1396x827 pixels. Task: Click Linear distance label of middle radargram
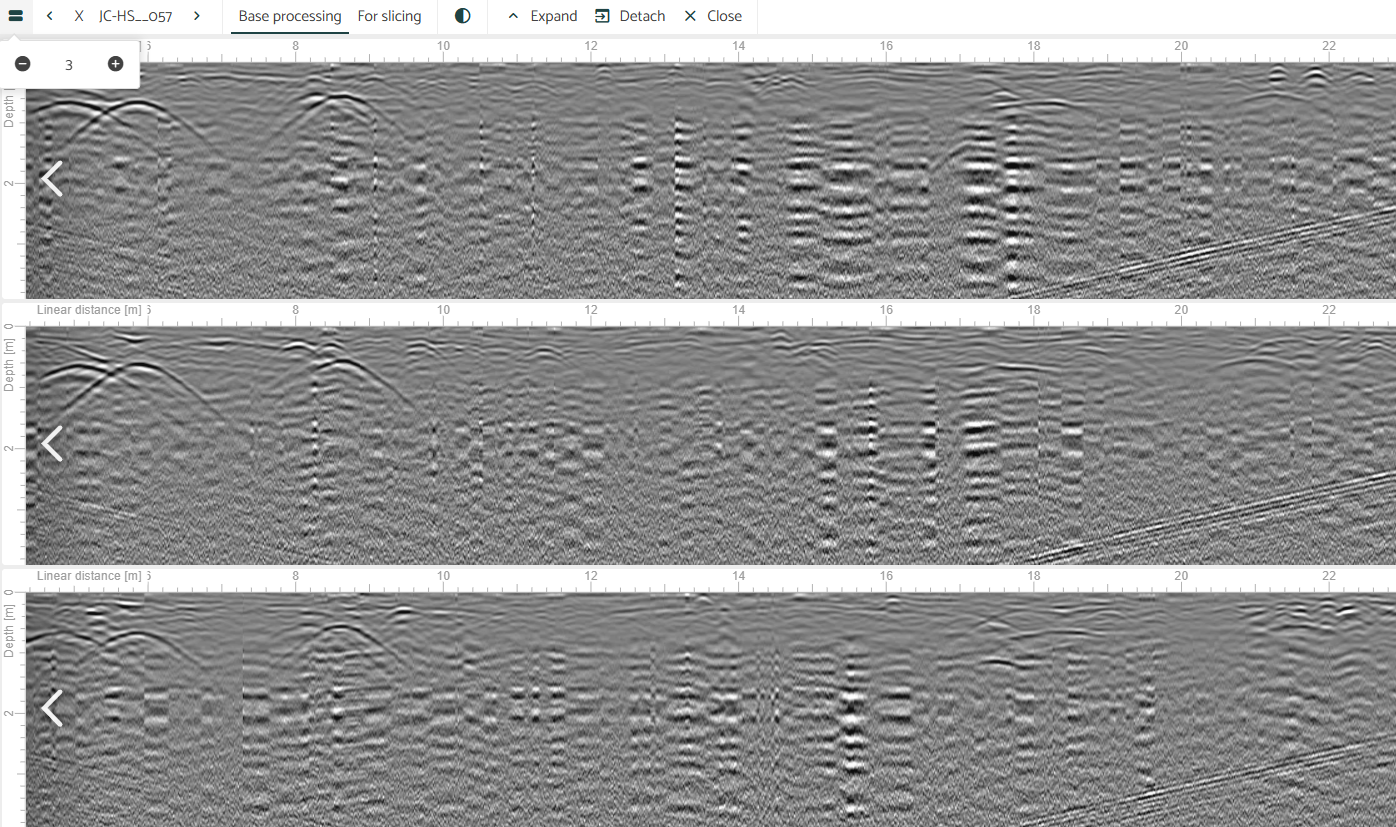pos(89,310)
